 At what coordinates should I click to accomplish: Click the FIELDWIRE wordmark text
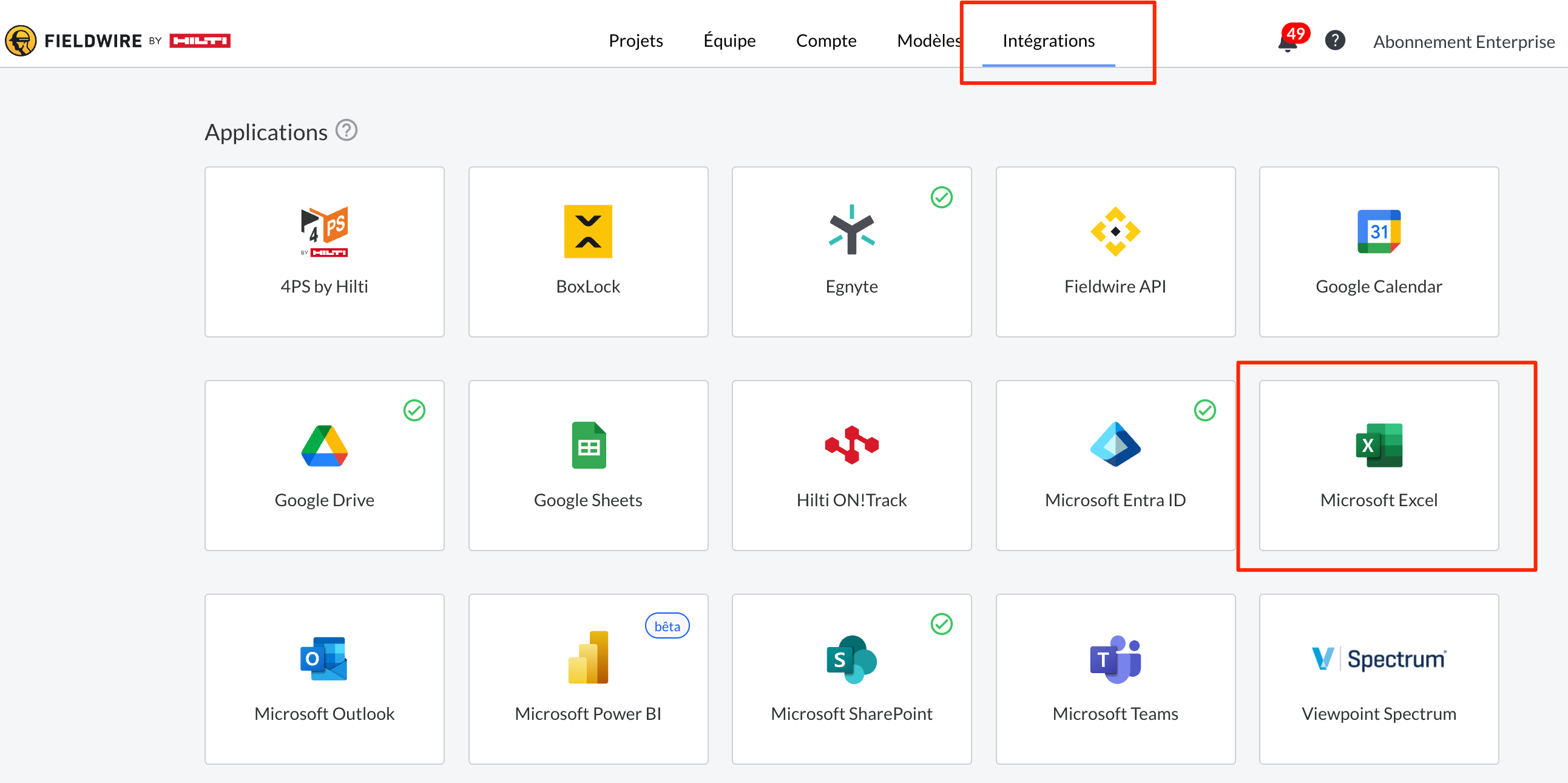tap(93, 41)
